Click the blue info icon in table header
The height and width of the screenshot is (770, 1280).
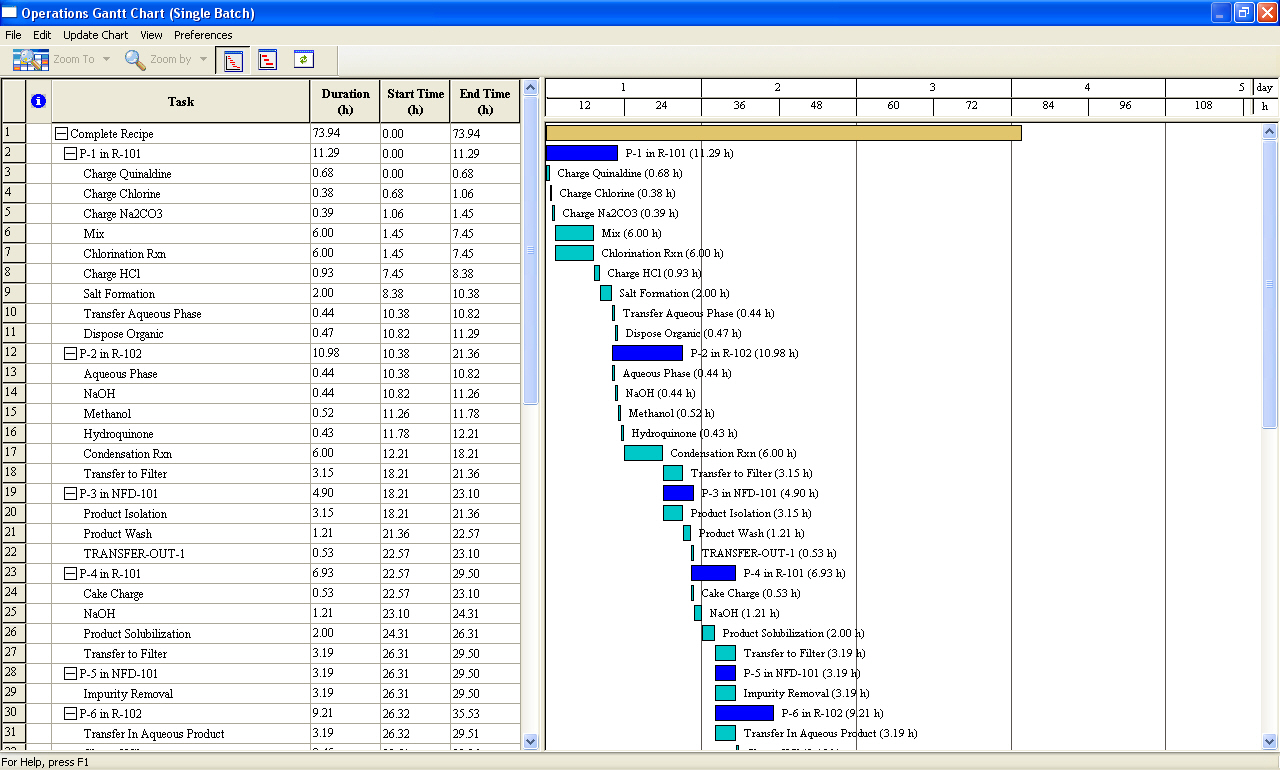39,101
